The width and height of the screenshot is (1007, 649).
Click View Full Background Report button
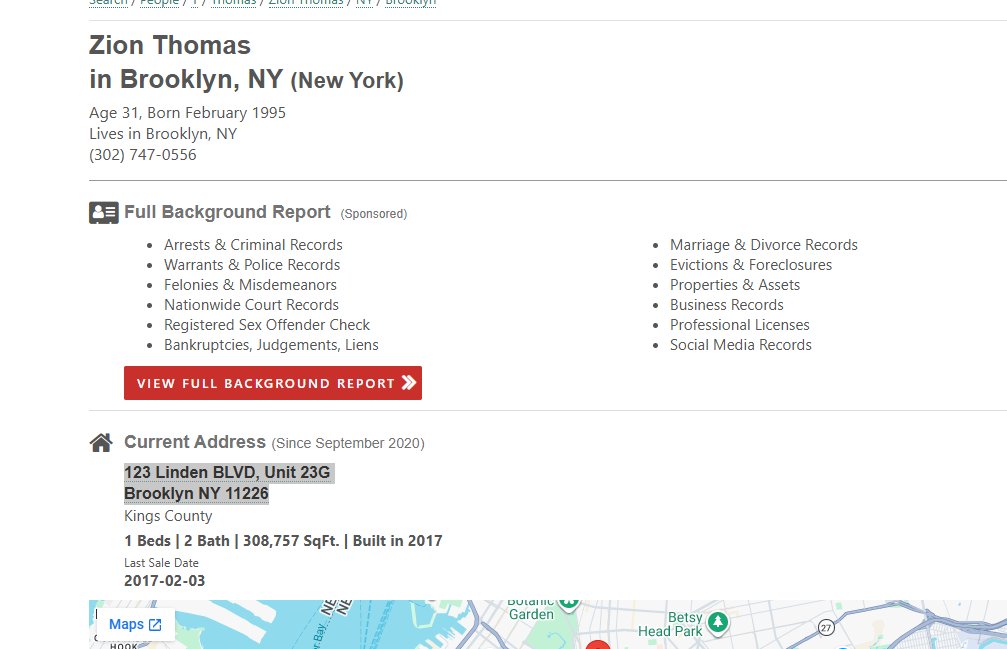(x=273, y=383)
